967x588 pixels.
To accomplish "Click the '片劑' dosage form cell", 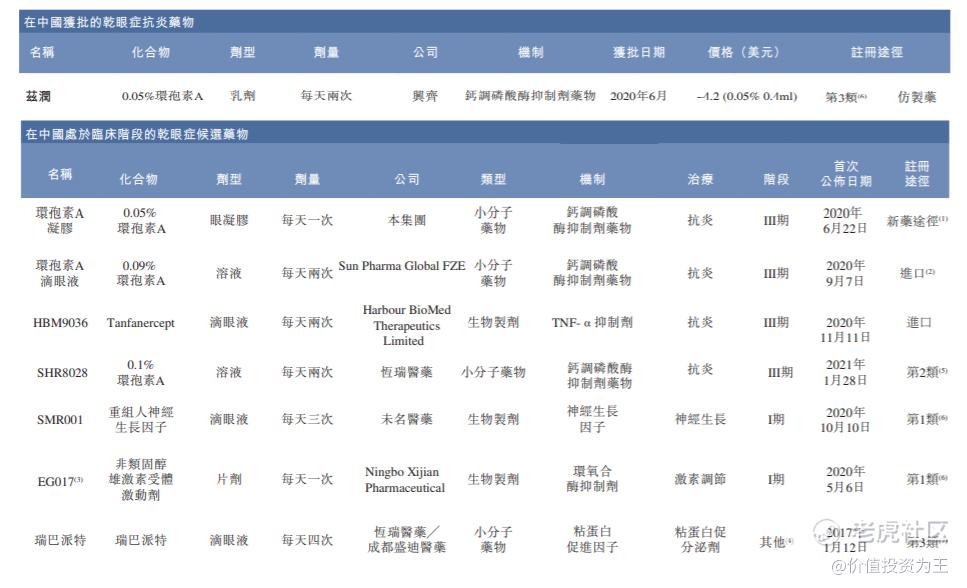I will (x=229, y=479).
